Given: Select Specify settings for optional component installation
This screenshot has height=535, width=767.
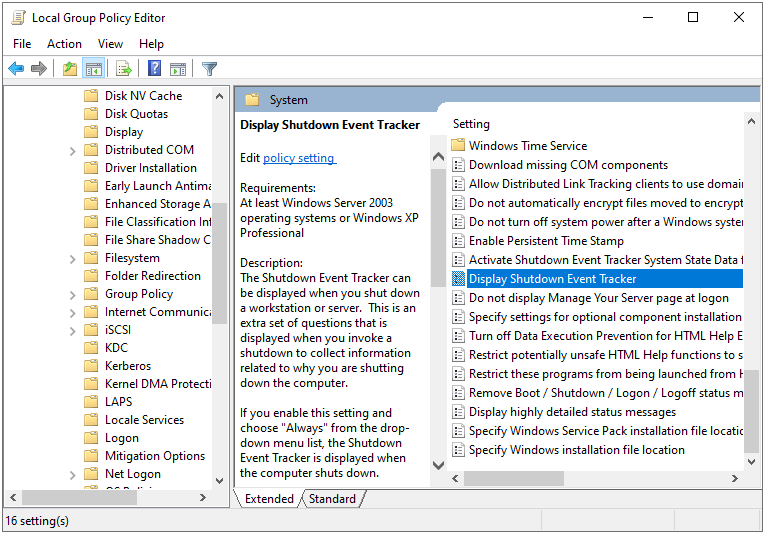Looking at the screenshot, I should click(x=605, y=317).
